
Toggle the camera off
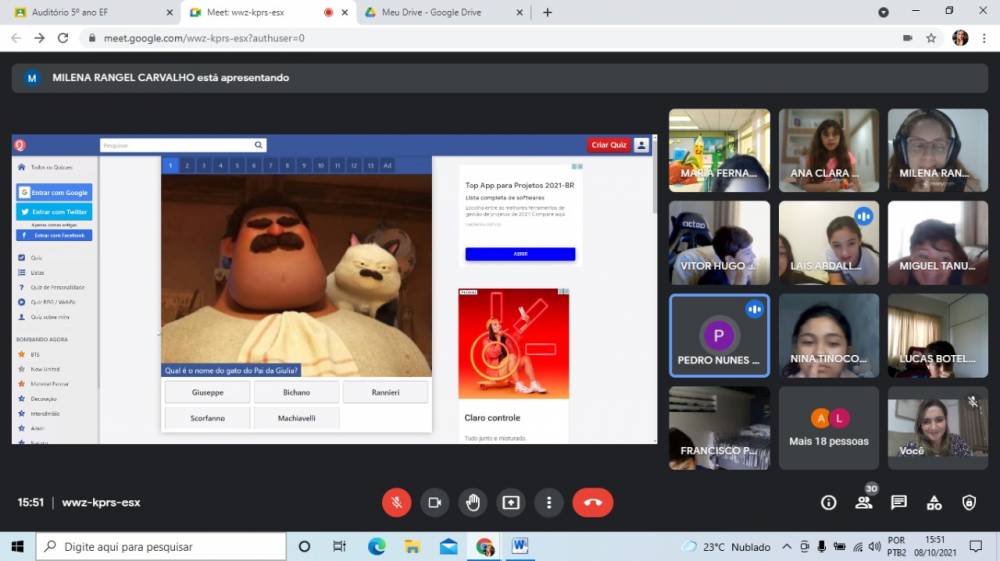pyautogui.click(x=434, y=502)
